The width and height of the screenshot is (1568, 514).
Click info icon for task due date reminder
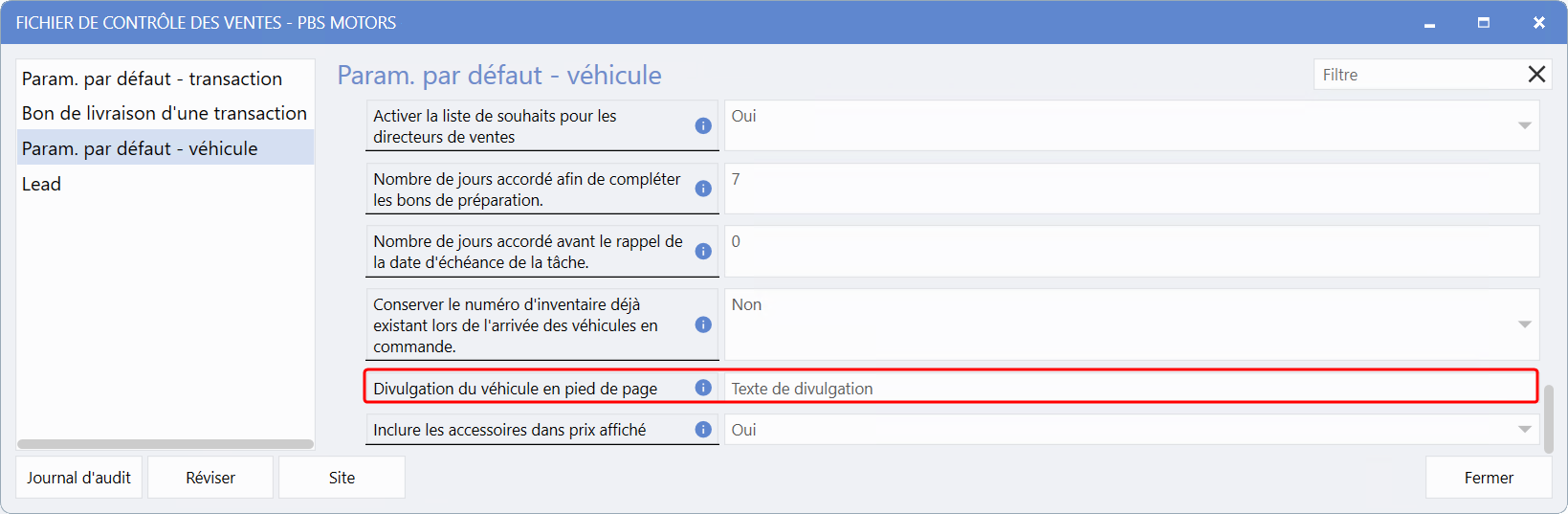[703, 252]
